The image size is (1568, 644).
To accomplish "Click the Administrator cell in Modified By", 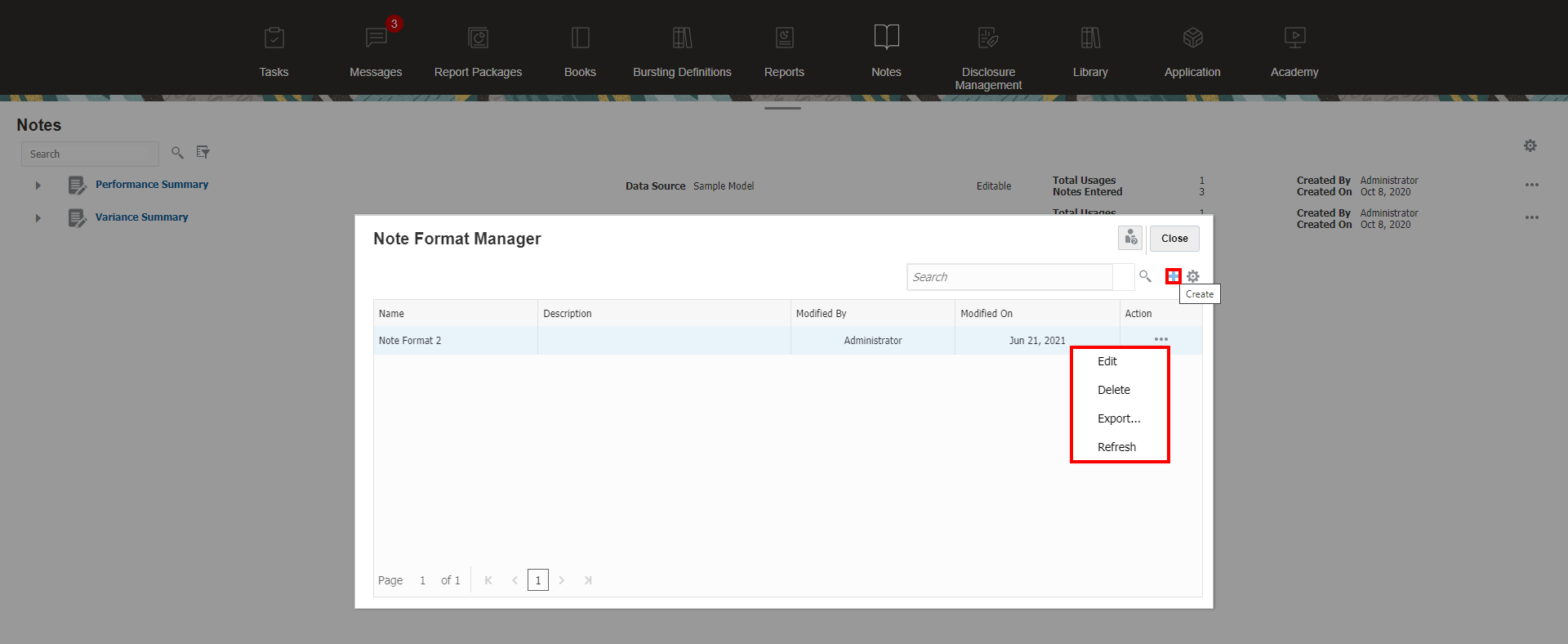I will (873, 341).
